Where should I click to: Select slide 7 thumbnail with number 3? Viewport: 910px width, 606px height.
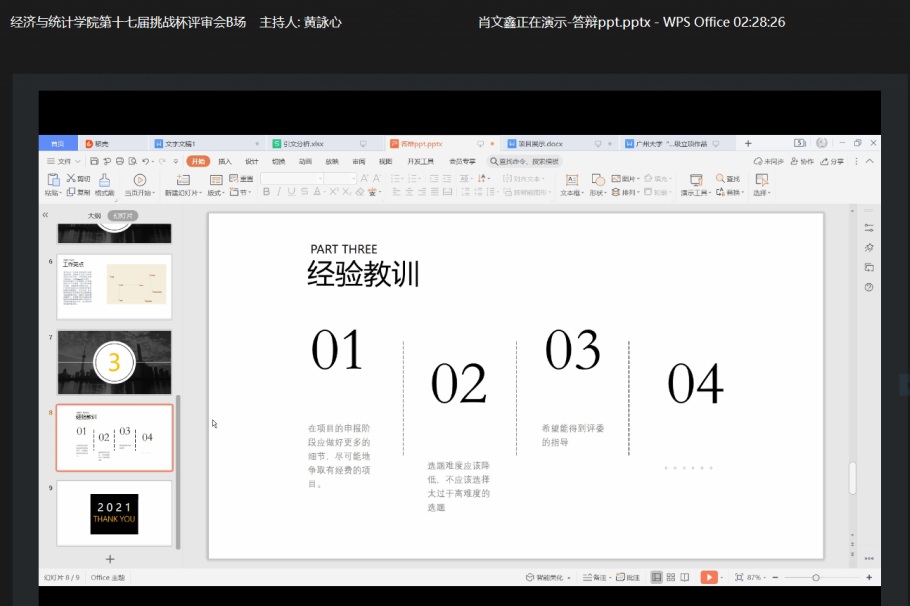tap(114, 362)
